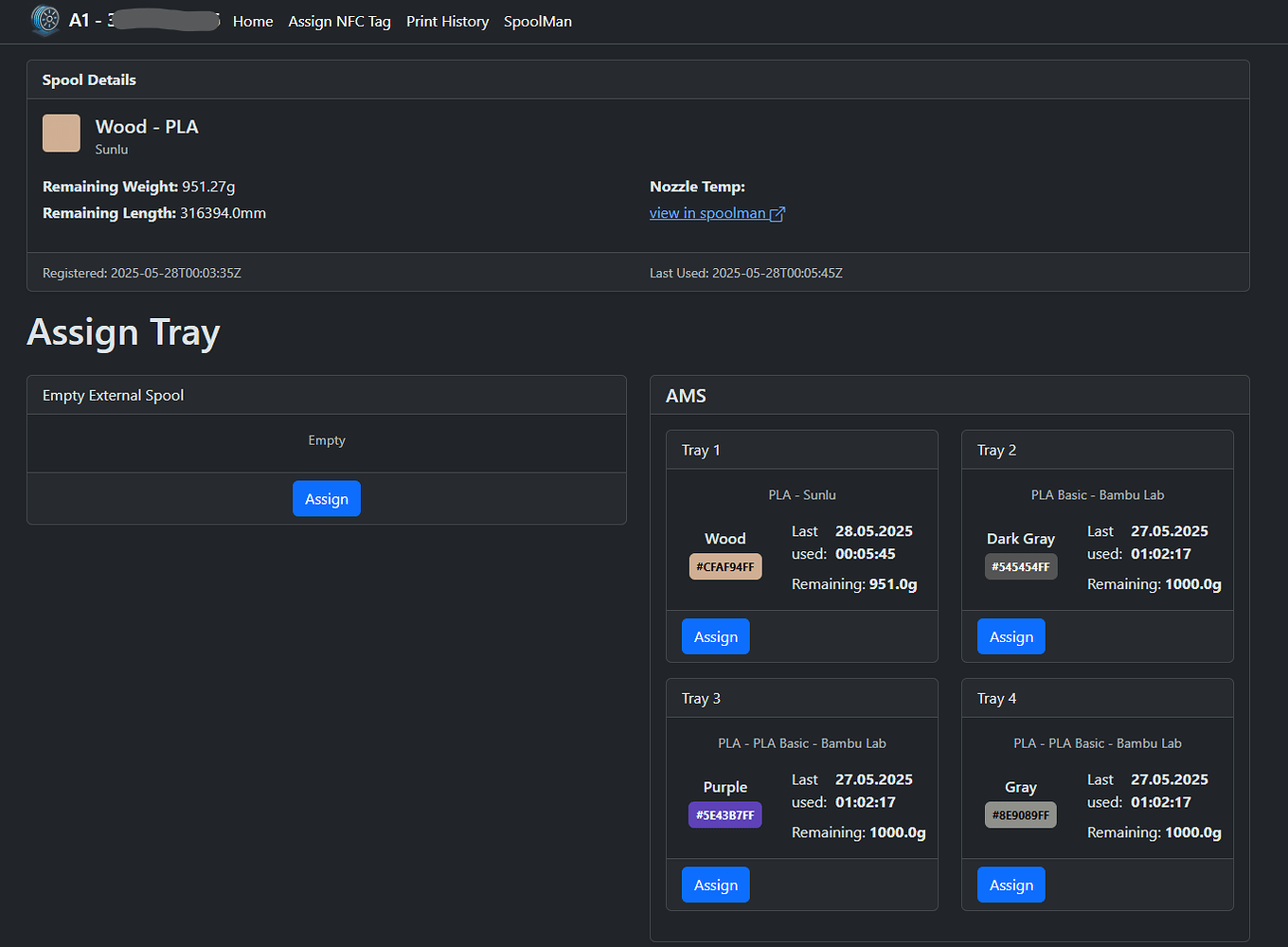Screen dimensions: 1288x947
Task: Assign the spool to Tray 3
Action: coord(715,884)
